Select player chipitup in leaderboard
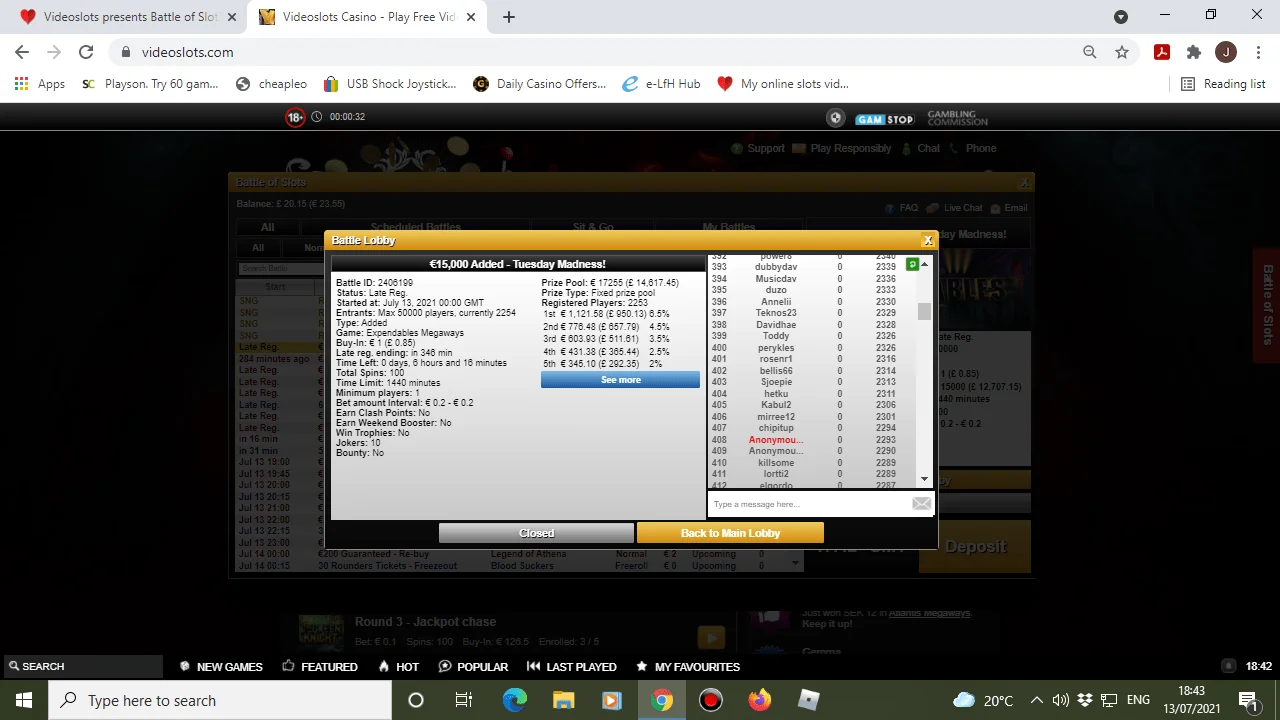The image size is (1280, 720). point(776,428)
